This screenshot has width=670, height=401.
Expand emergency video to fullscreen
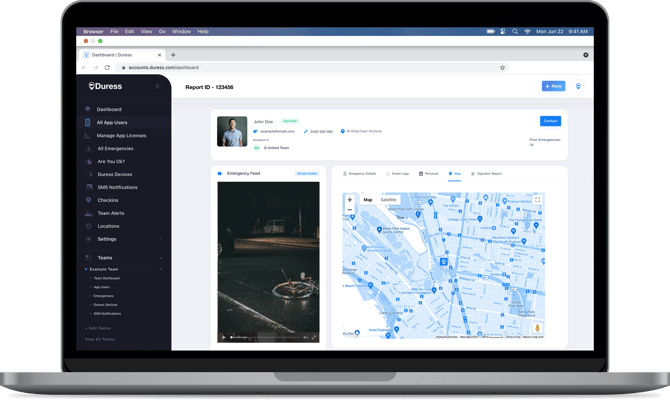[314, 337]
